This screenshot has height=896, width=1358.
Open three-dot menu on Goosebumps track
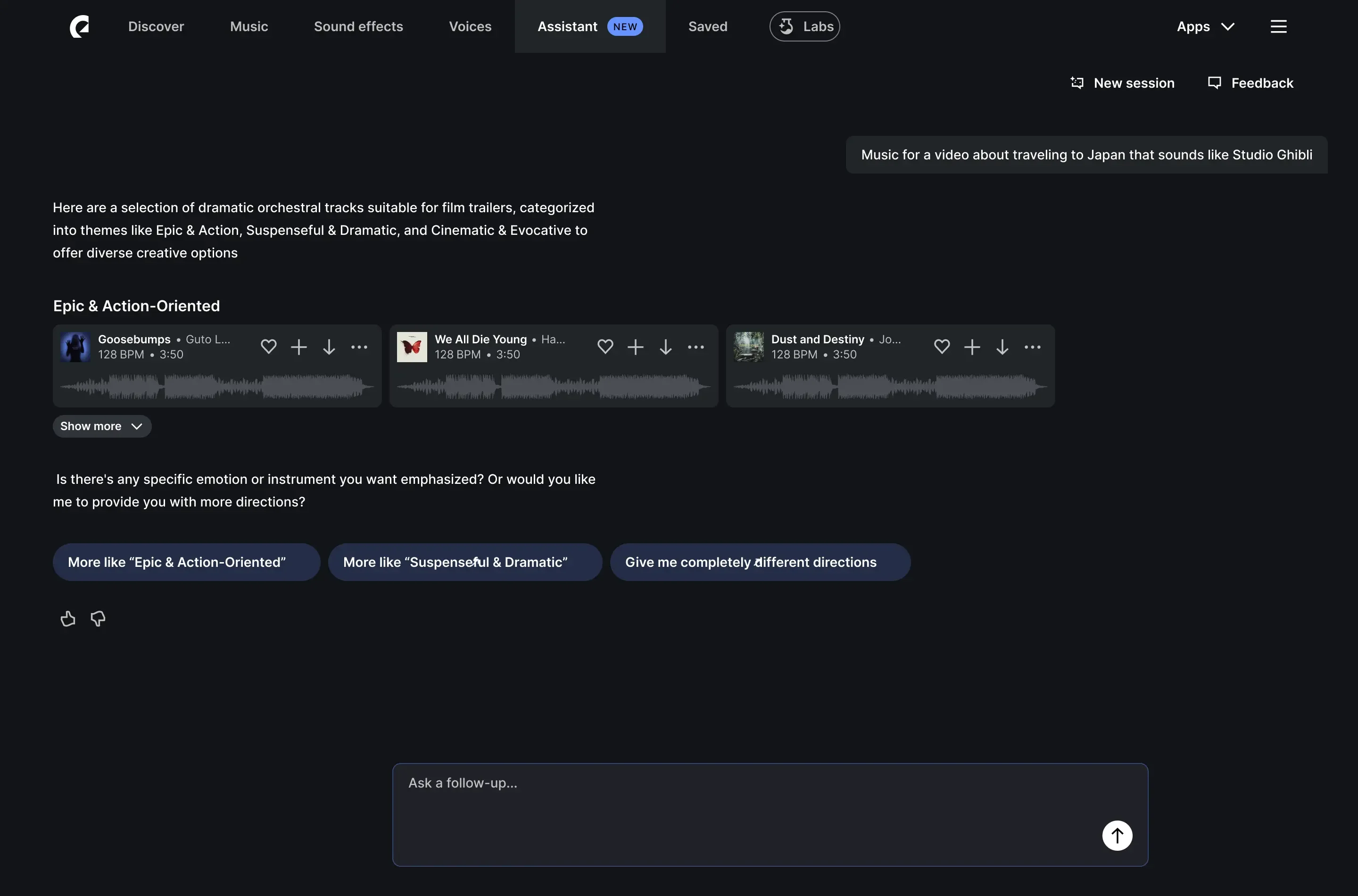pyautogui.click(x=359, y=347)
